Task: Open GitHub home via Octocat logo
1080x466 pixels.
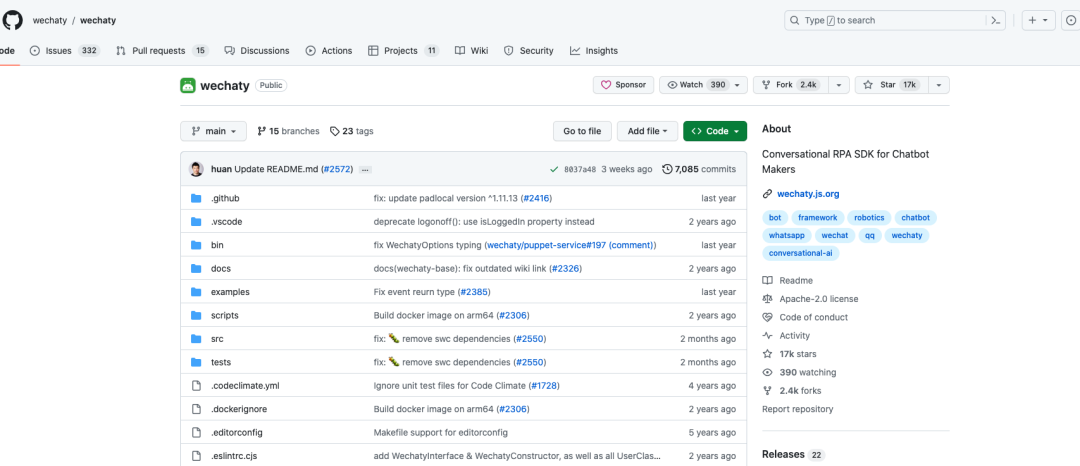Action: pyautogui.click(x=12, y=21)
